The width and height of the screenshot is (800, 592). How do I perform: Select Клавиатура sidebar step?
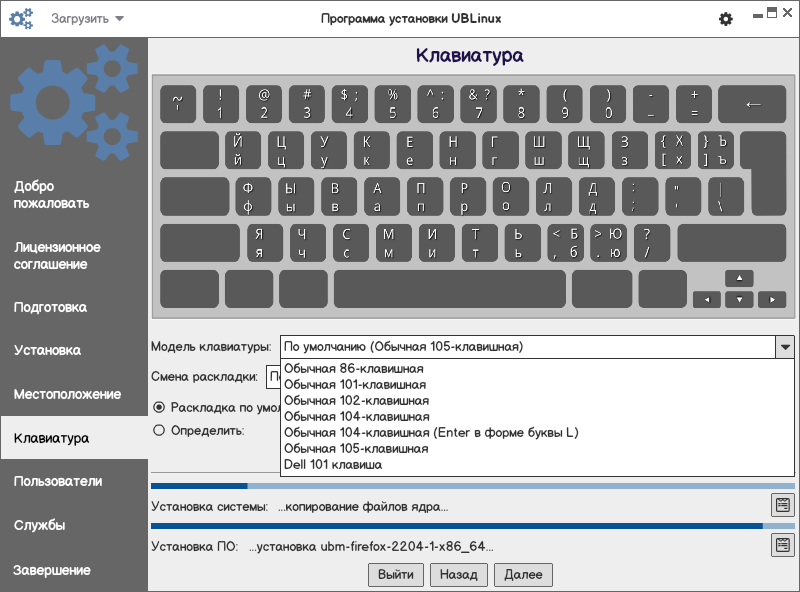click(x=74, y=438)
